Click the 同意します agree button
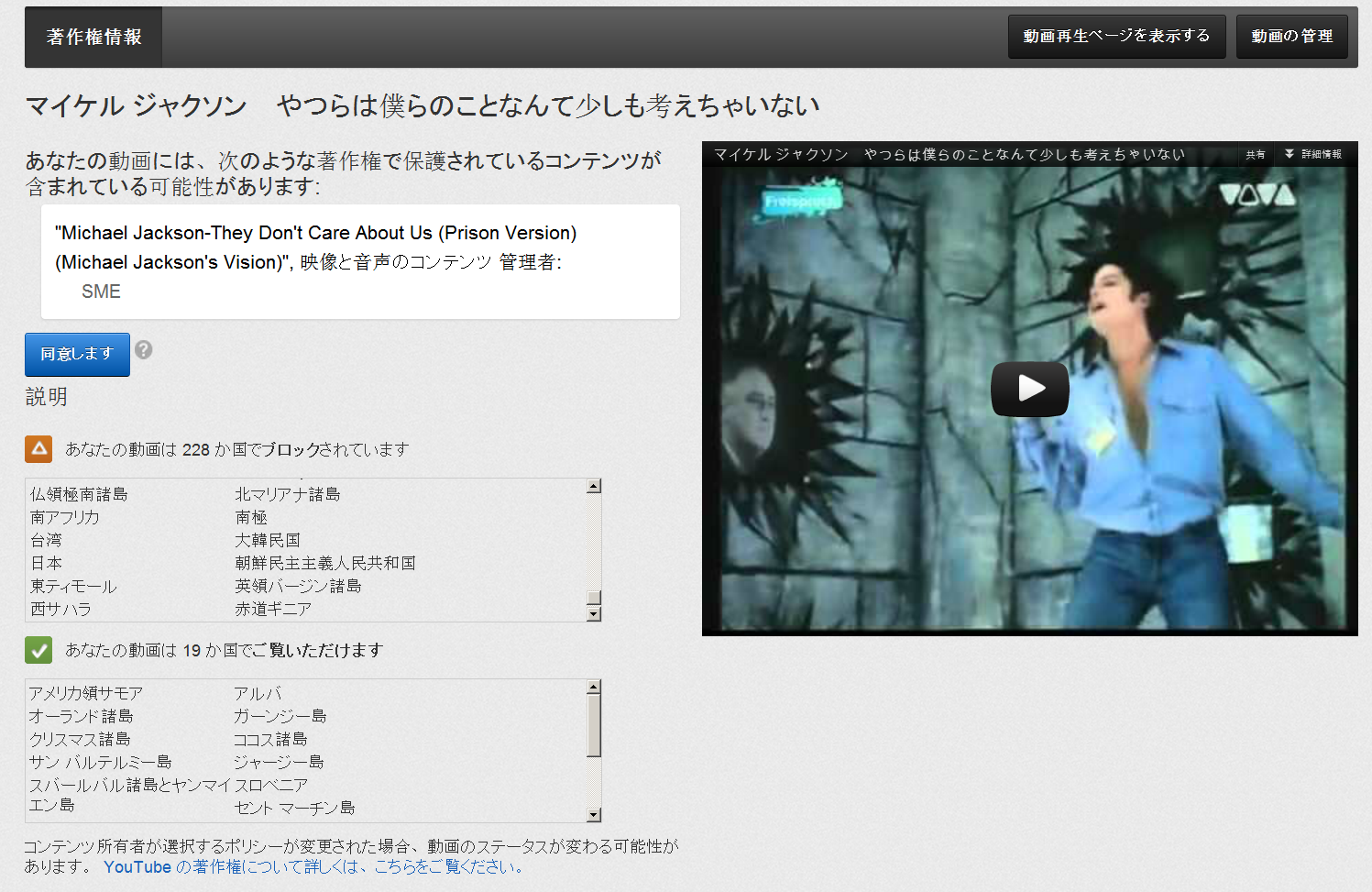This screenshot has height=892, width=1372. [x=77, y=354]
